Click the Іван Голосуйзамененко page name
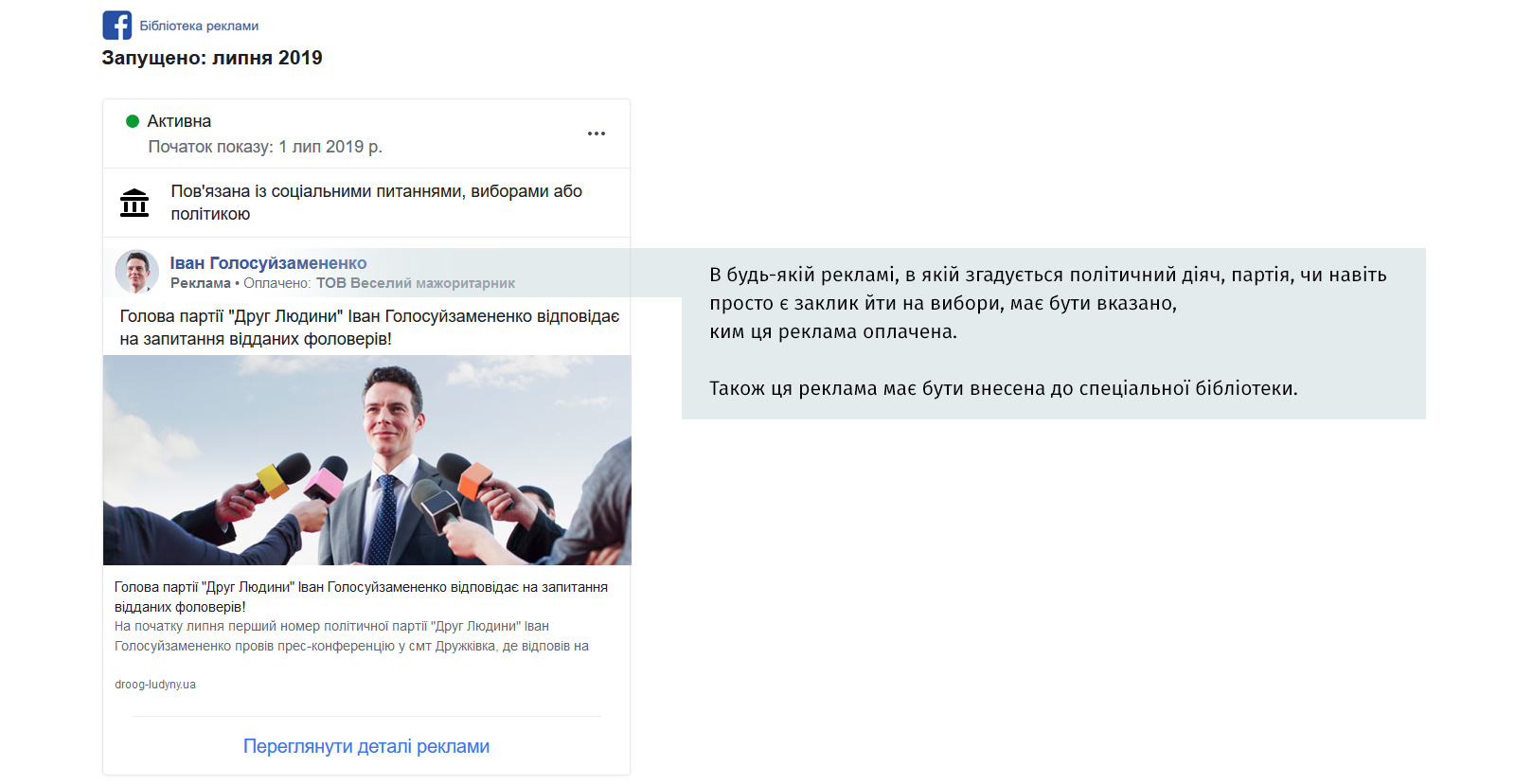The height and width of the screenshot is (784, 1515). (268, 263)
